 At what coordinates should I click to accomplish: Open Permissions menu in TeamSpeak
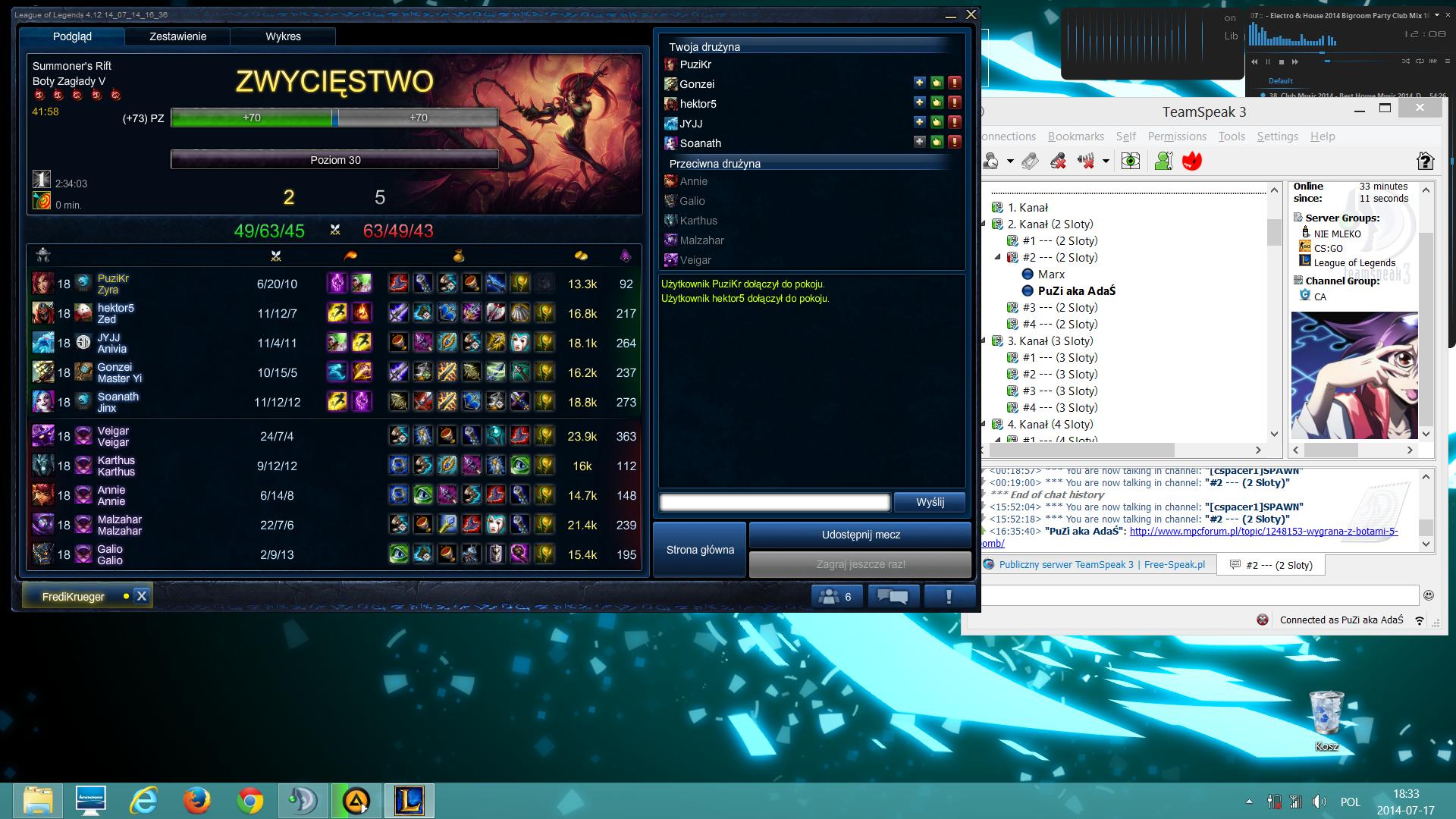click(x=1177, y=136)
